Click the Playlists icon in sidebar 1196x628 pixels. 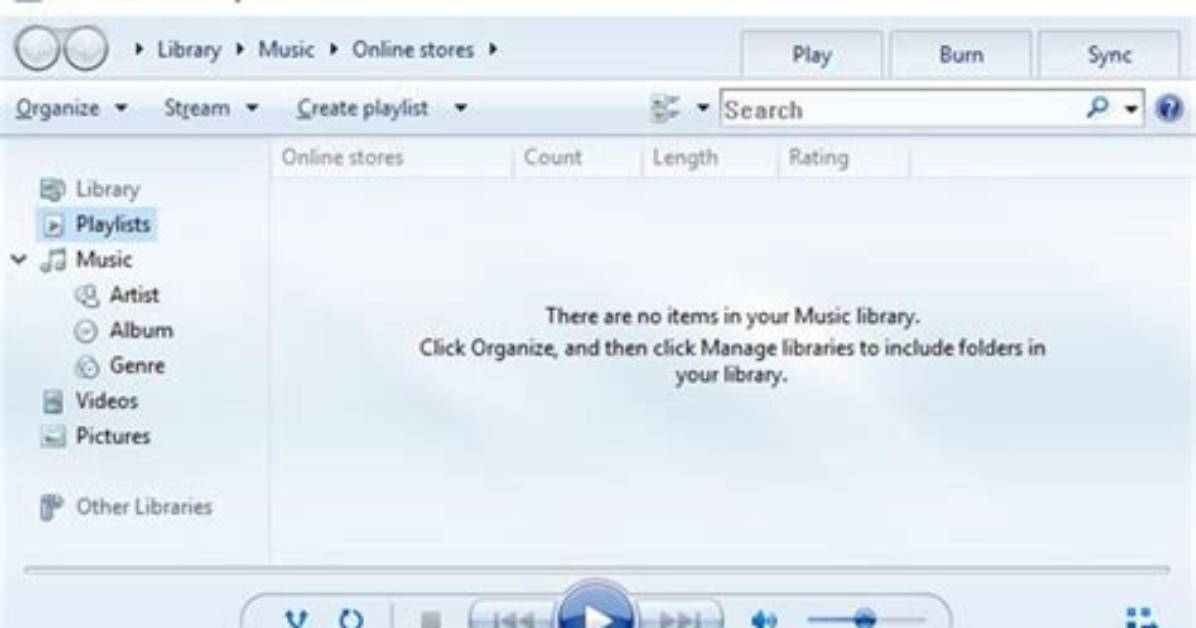[x=53, y=225]
